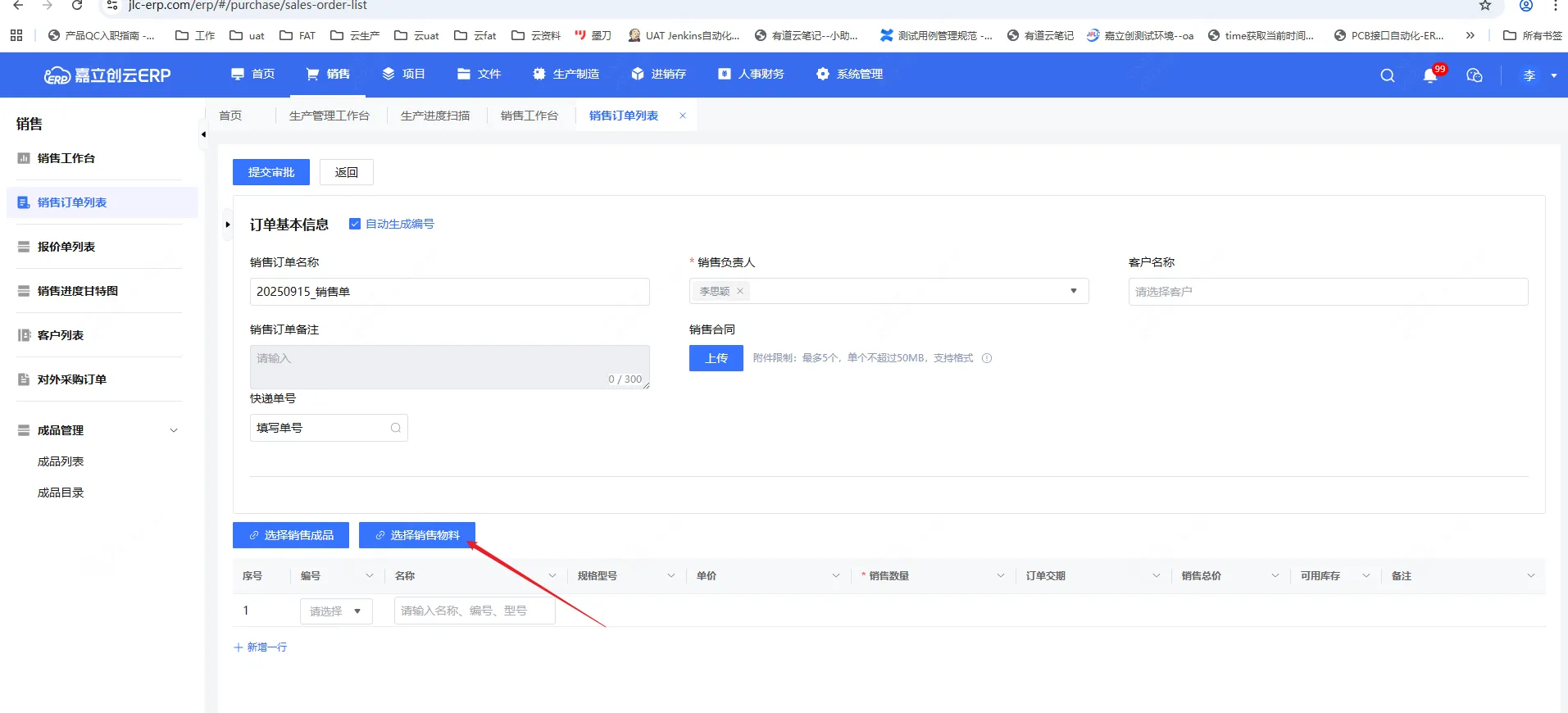This screenshot has height=713, width=1568.
Task: Open 客户列表 in sidebar
Action: coord(61,335)
